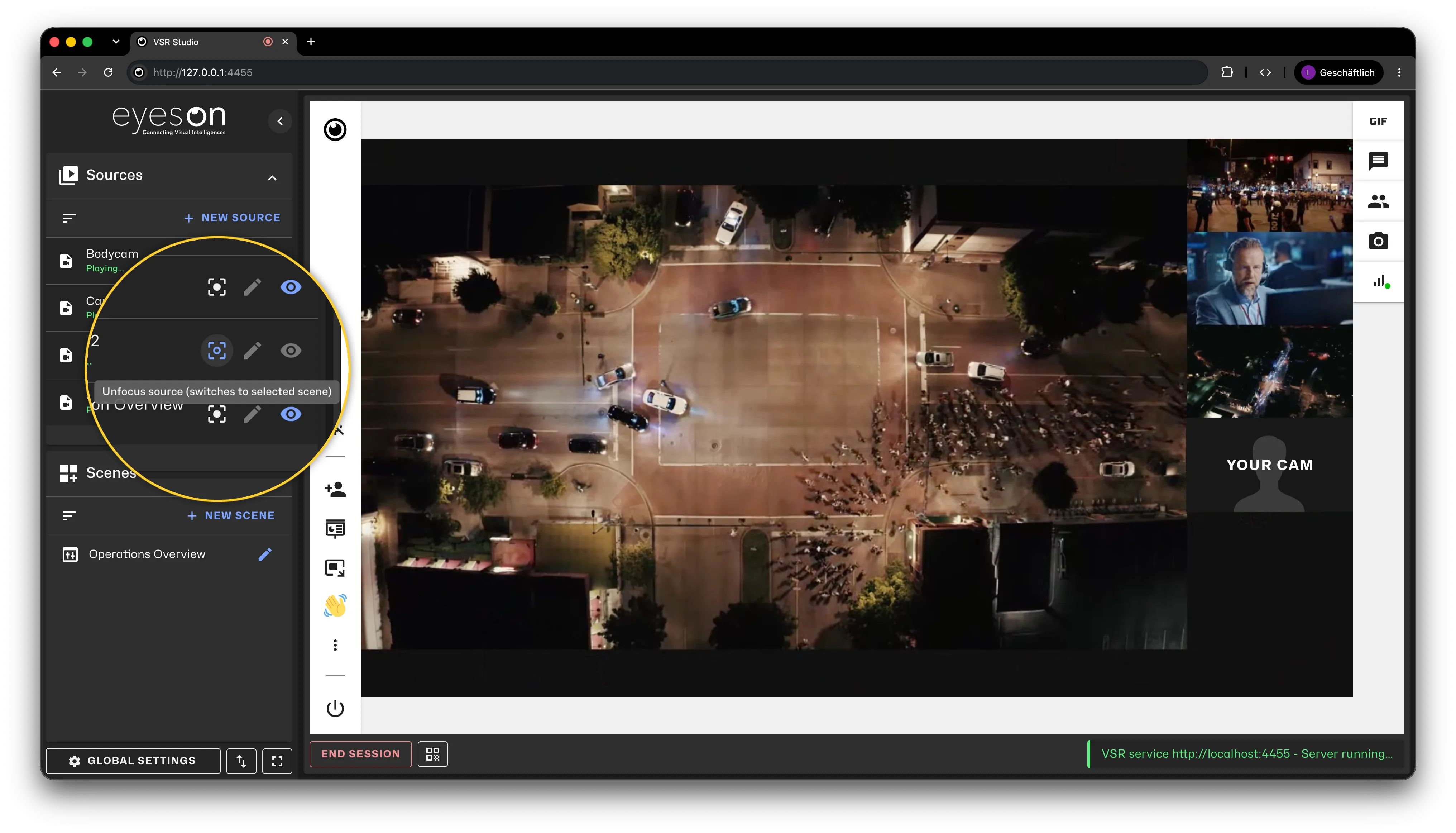Open the Geschäftlich profile menu
1456x833 pixels.
[x=1339, y=73]
